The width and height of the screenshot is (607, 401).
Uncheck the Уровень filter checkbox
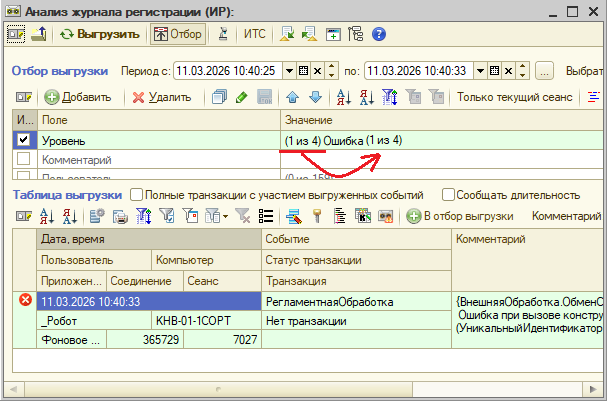24,140
